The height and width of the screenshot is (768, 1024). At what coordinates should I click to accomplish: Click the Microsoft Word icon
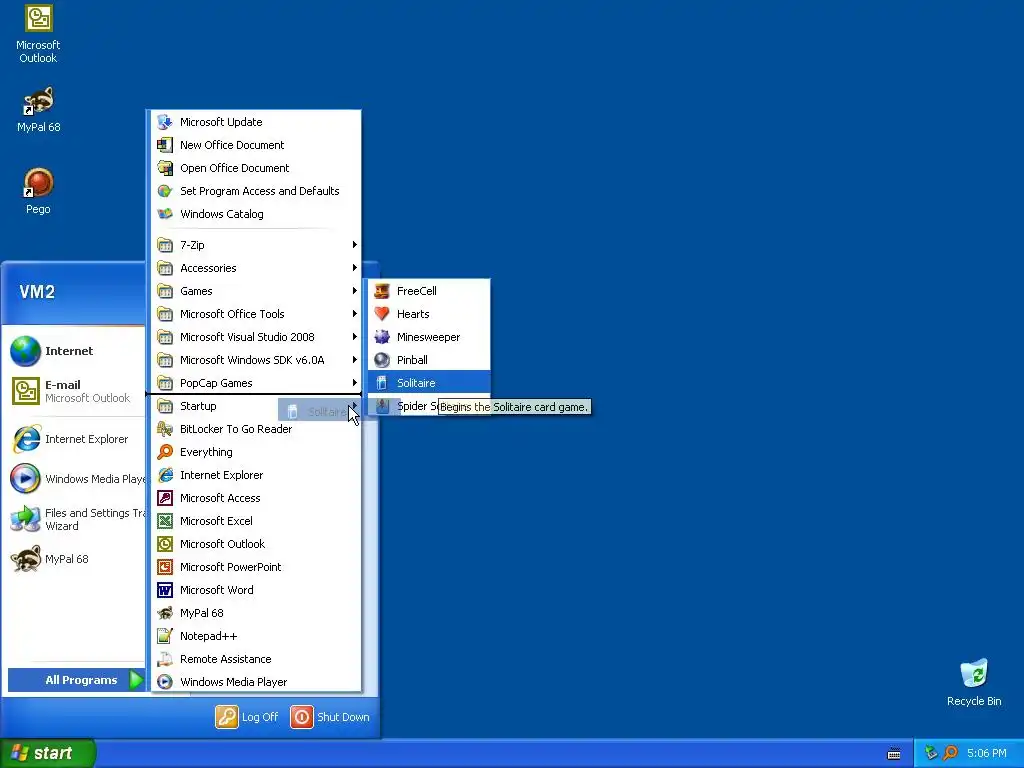[x=165, y=590]
